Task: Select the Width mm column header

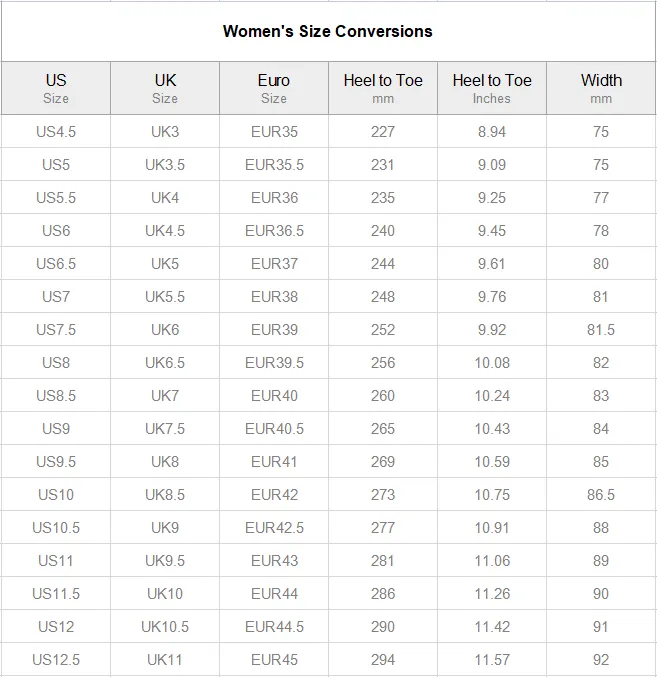Action: coord(601,88)
